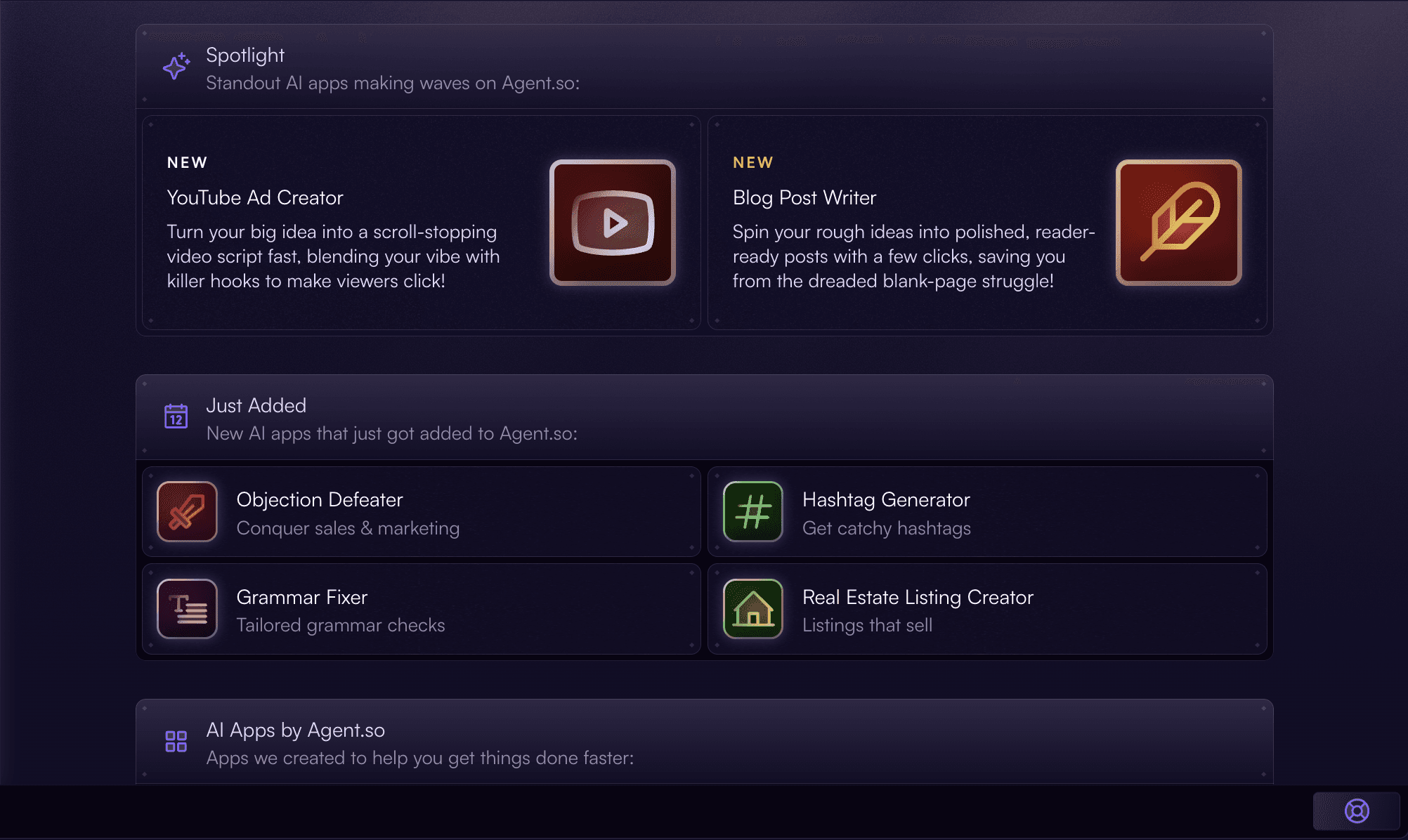Open the help lifebuoy button
Image resolution: width=1408 pixels, height=840 pixels.
point(1356,811)
